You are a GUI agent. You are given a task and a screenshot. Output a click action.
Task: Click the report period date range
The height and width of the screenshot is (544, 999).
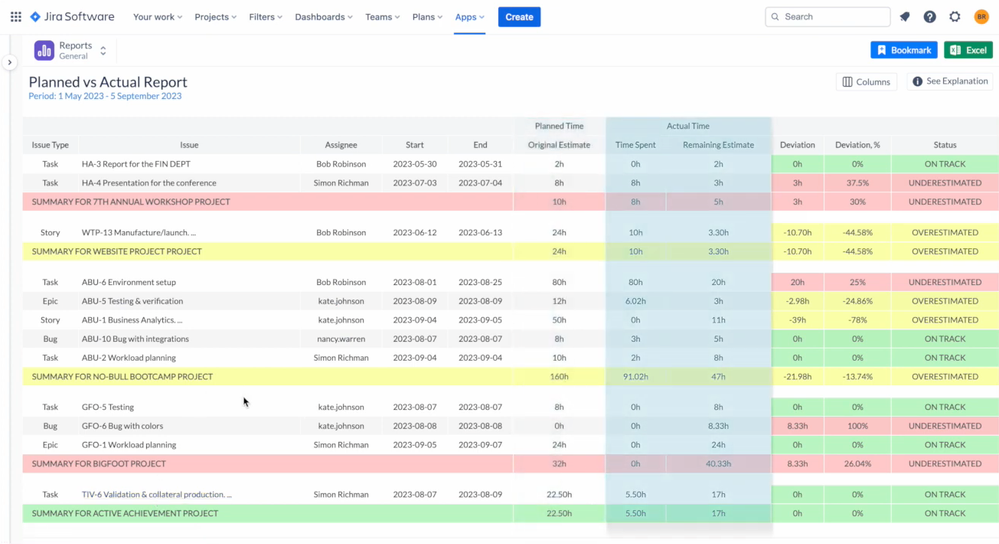pos(105,96)
